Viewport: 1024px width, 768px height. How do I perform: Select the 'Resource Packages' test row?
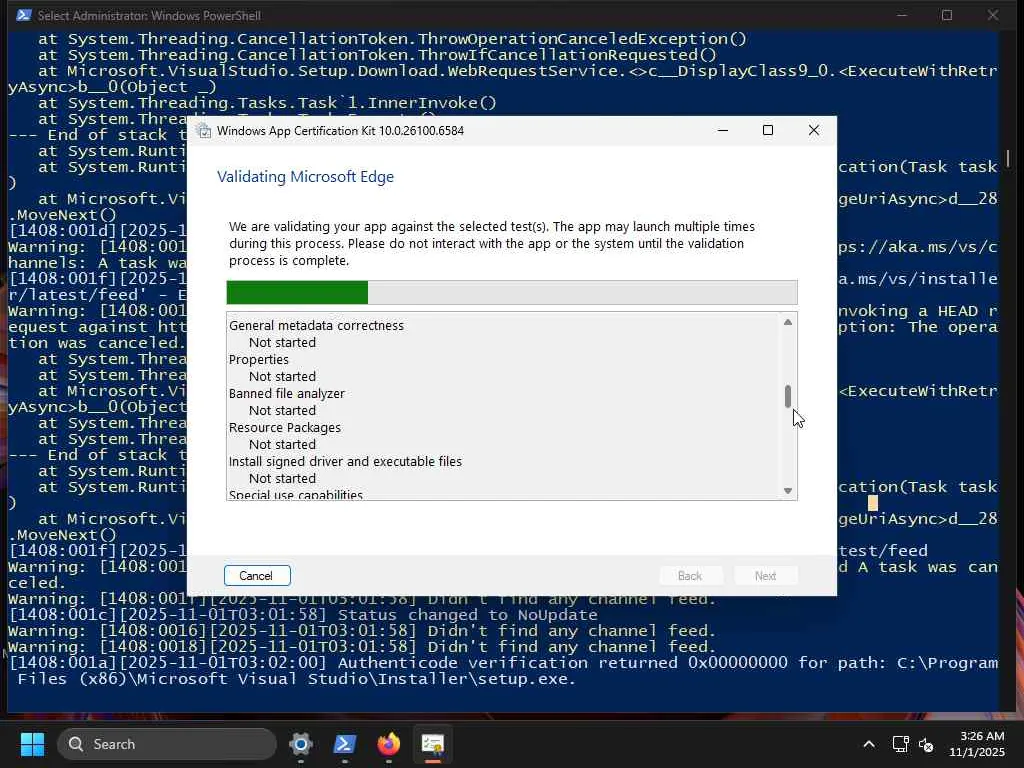pos(285,427)
